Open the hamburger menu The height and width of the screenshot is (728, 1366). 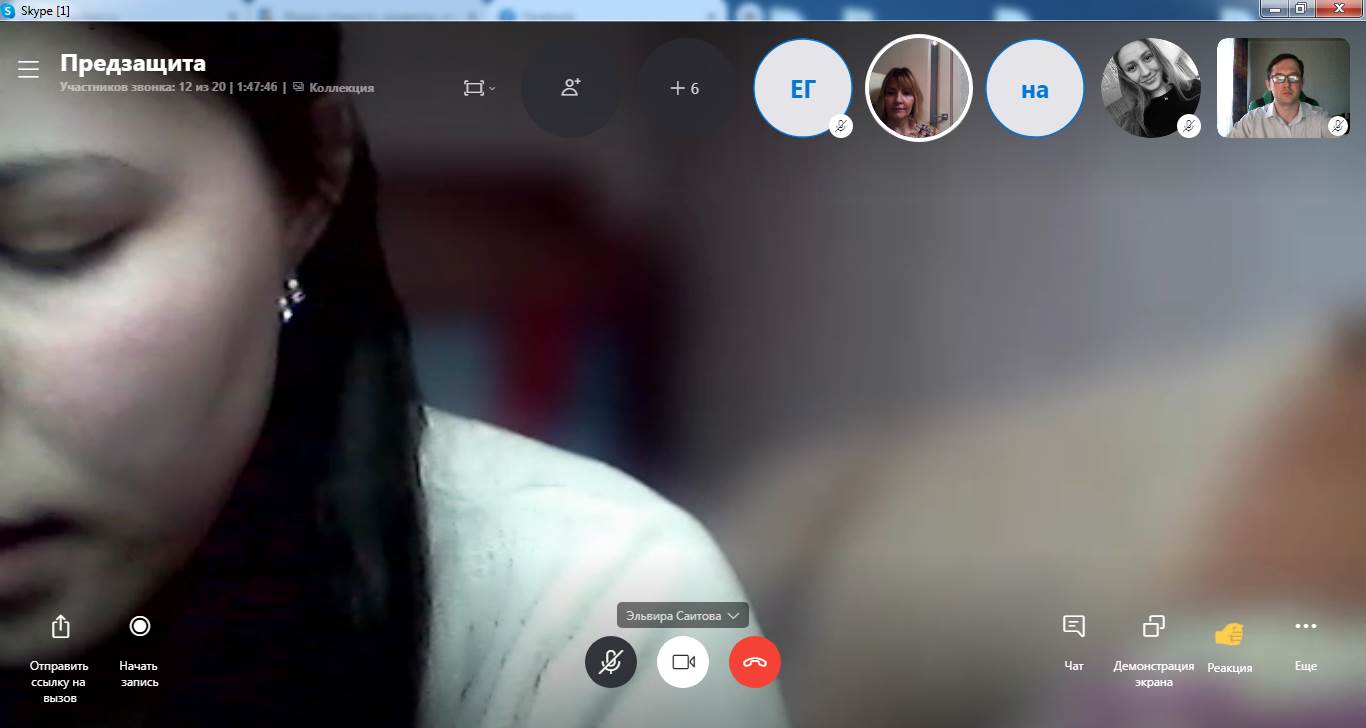pyautogui.click(x=28, y=69)
